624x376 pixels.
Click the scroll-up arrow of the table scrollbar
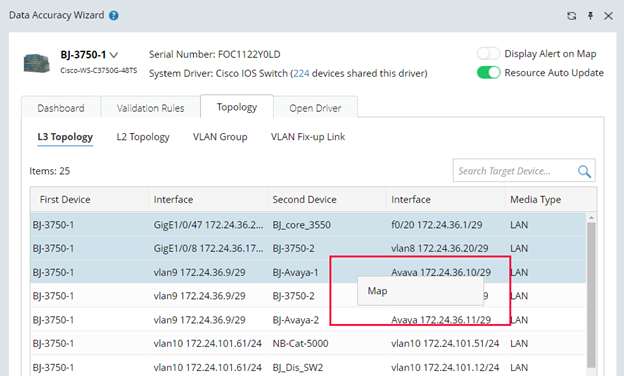[591, 218]
